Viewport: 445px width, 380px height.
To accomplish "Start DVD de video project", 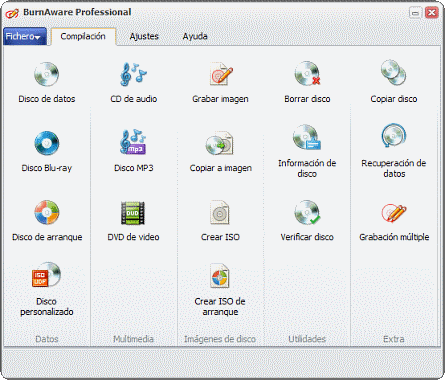I will [133, 221].
